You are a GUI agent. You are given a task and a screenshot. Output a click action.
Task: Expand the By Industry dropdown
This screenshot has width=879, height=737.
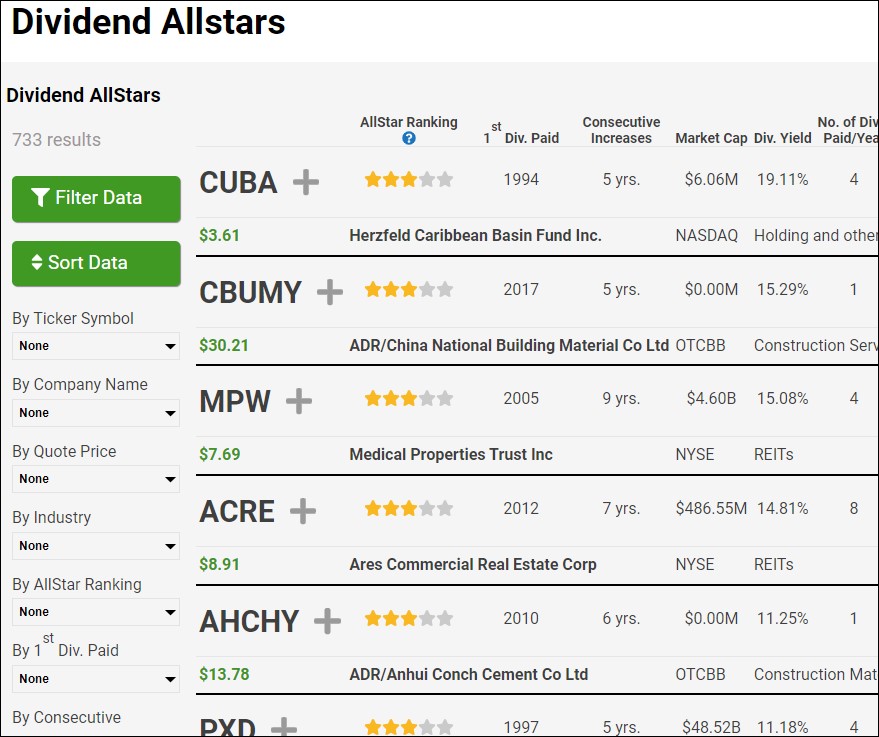coord(96,545)
